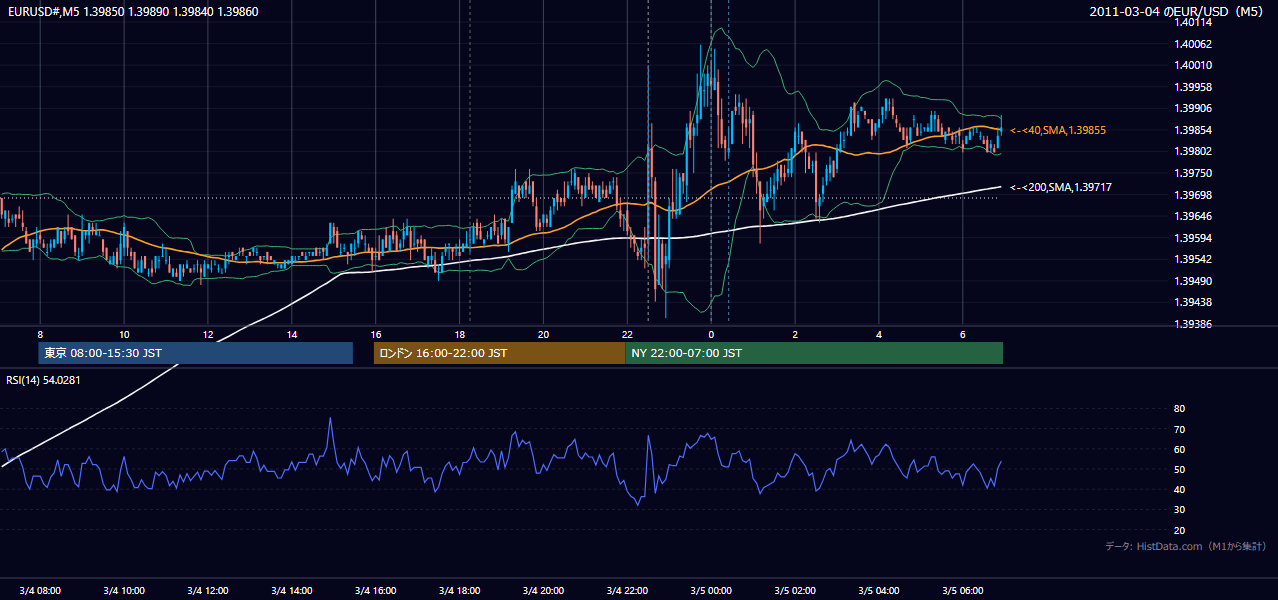Click price axis value 1.39438
This screenshot has height=600, width=1278.
(1195, 302)
